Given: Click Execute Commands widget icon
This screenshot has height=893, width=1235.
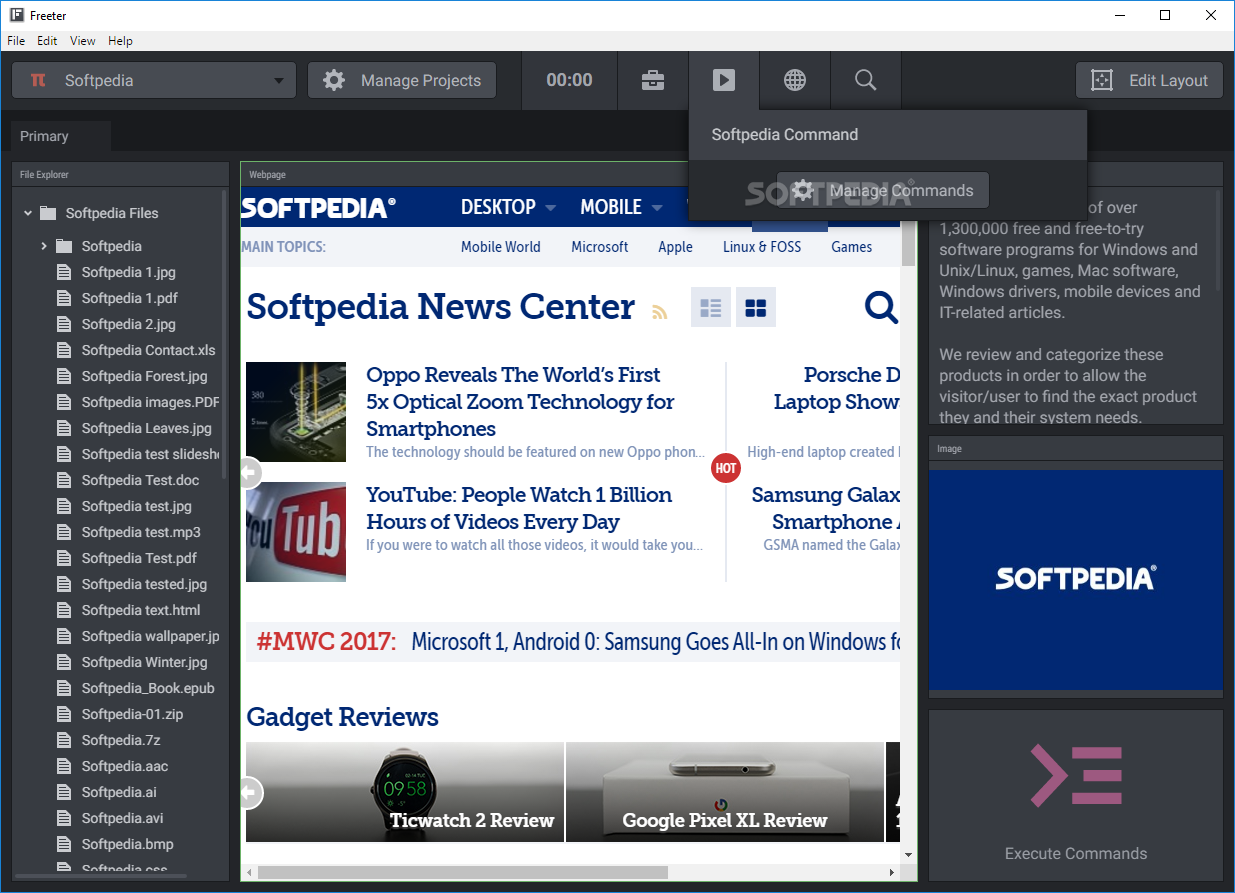Looking at the screenshot, I should click(1076, 775).
